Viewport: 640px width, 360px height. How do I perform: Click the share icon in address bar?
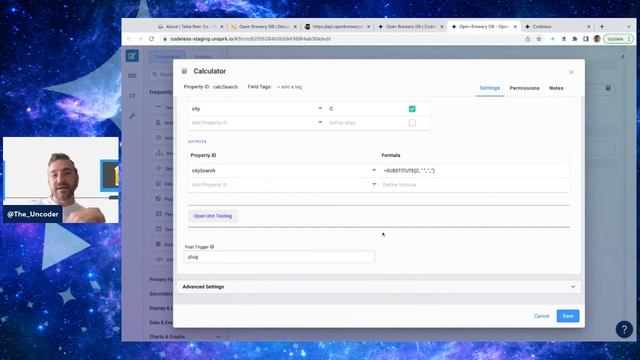(x=527, y=39)
